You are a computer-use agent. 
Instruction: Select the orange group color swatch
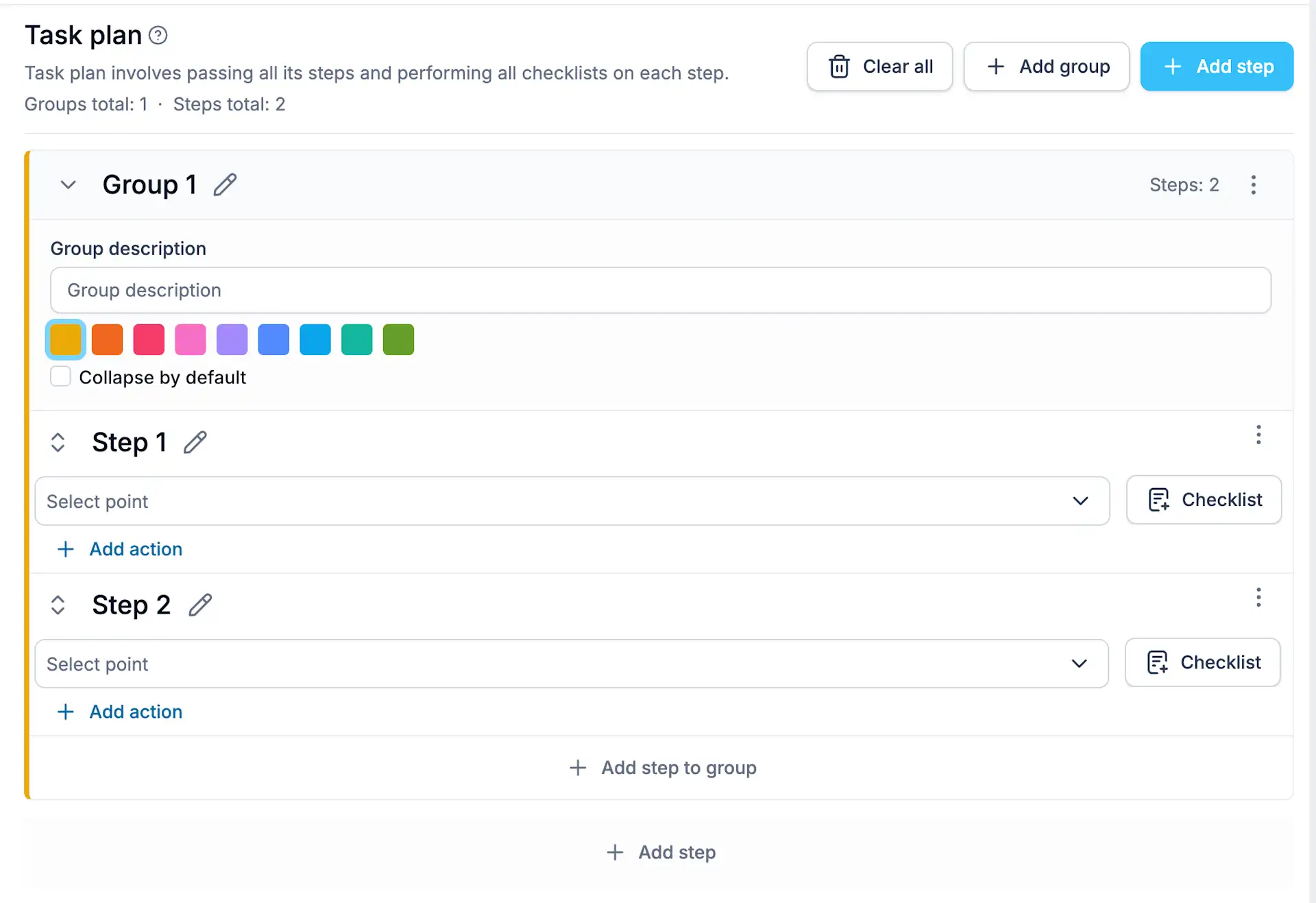(x=107, y=339)
